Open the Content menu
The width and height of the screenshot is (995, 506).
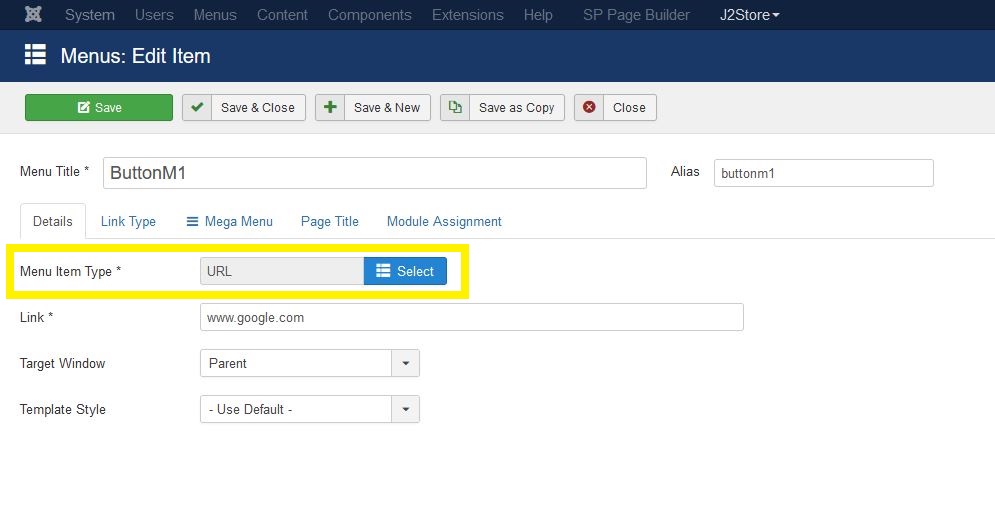pyautogui.click(x=282, y=15)
